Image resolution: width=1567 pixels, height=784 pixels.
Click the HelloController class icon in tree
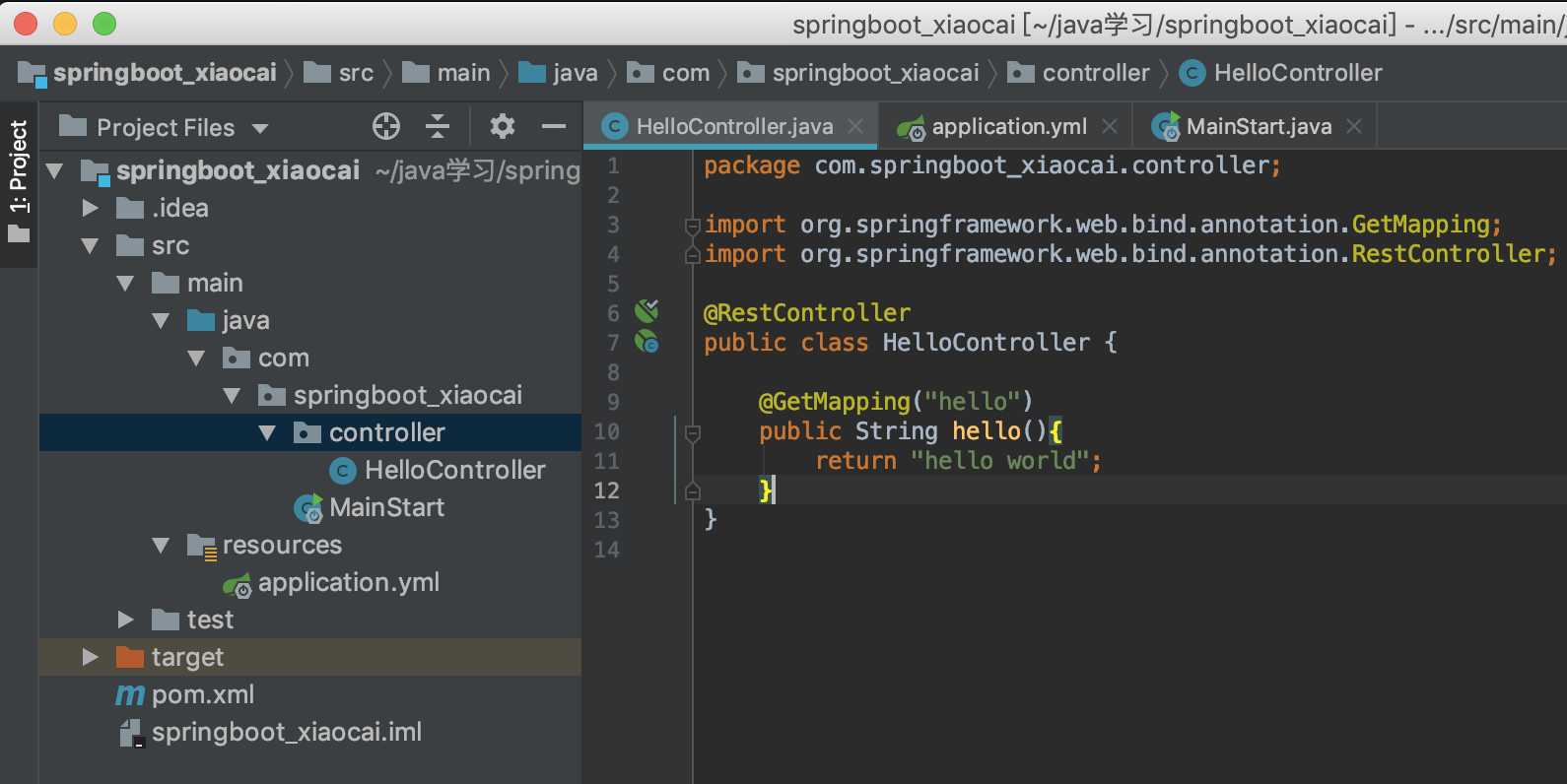click(342, 471)
